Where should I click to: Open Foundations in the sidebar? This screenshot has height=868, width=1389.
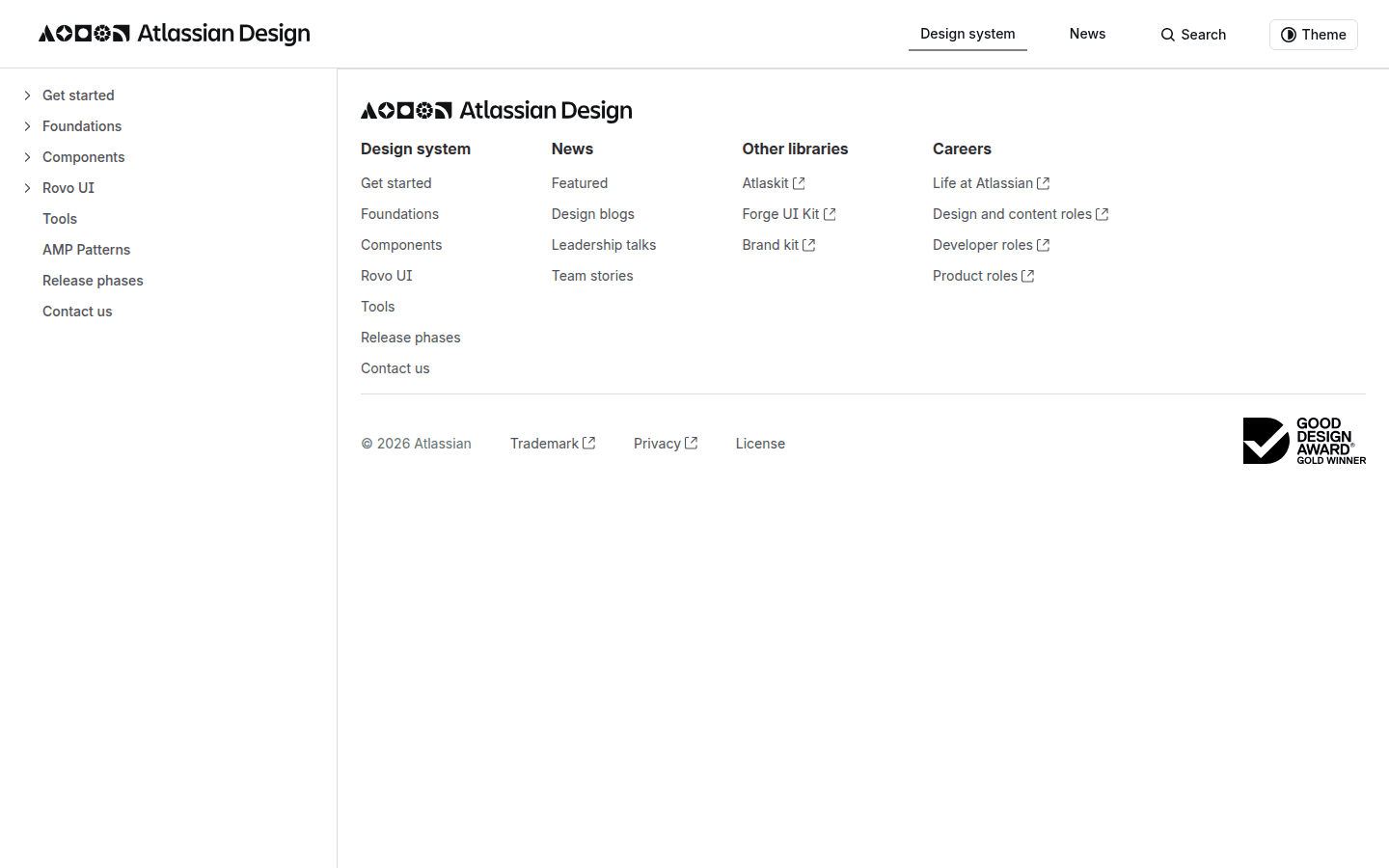click(82, 126)
